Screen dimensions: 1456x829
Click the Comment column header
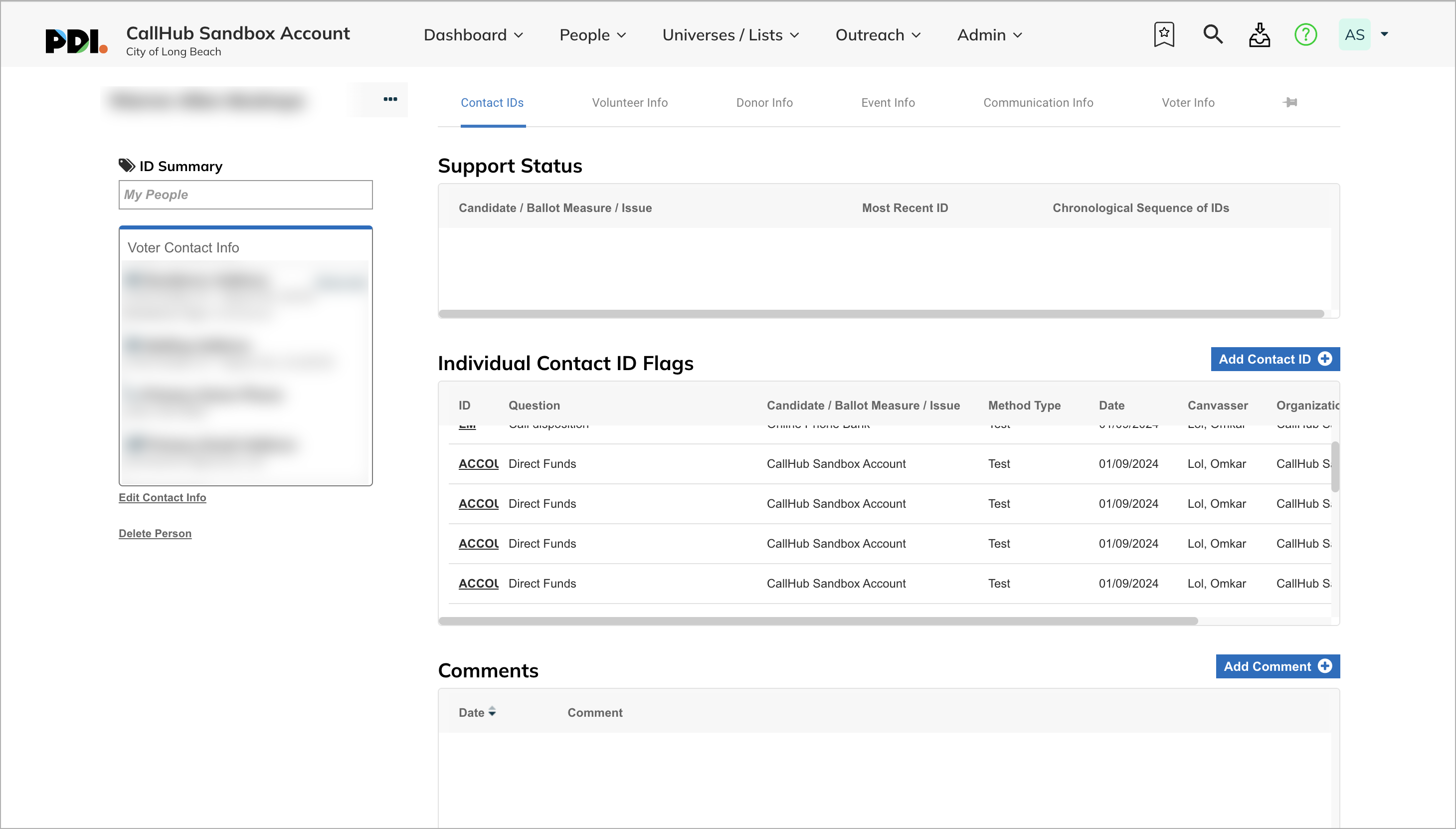tap(595, 712)
